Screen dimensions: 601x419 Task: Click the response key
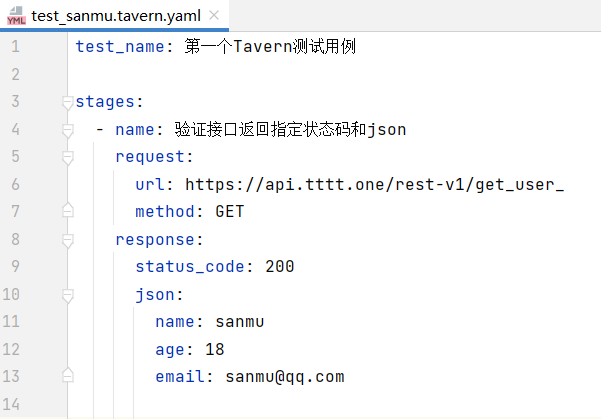click(155, 240)
